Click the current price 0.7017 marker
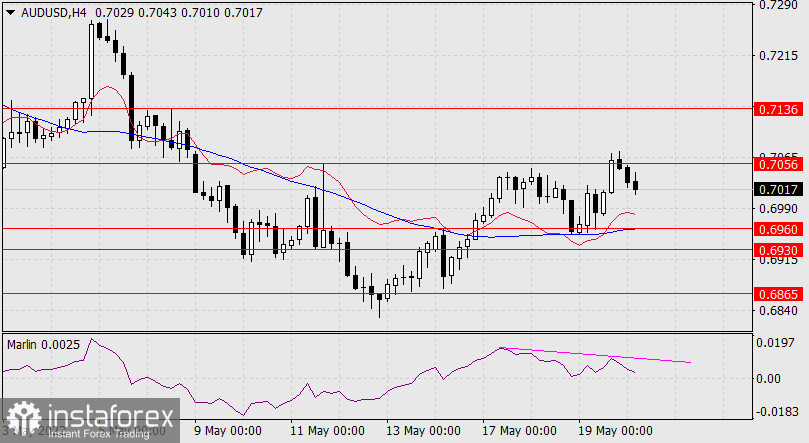The width and height of the screenshot is (809, 443). pos(777,189)
